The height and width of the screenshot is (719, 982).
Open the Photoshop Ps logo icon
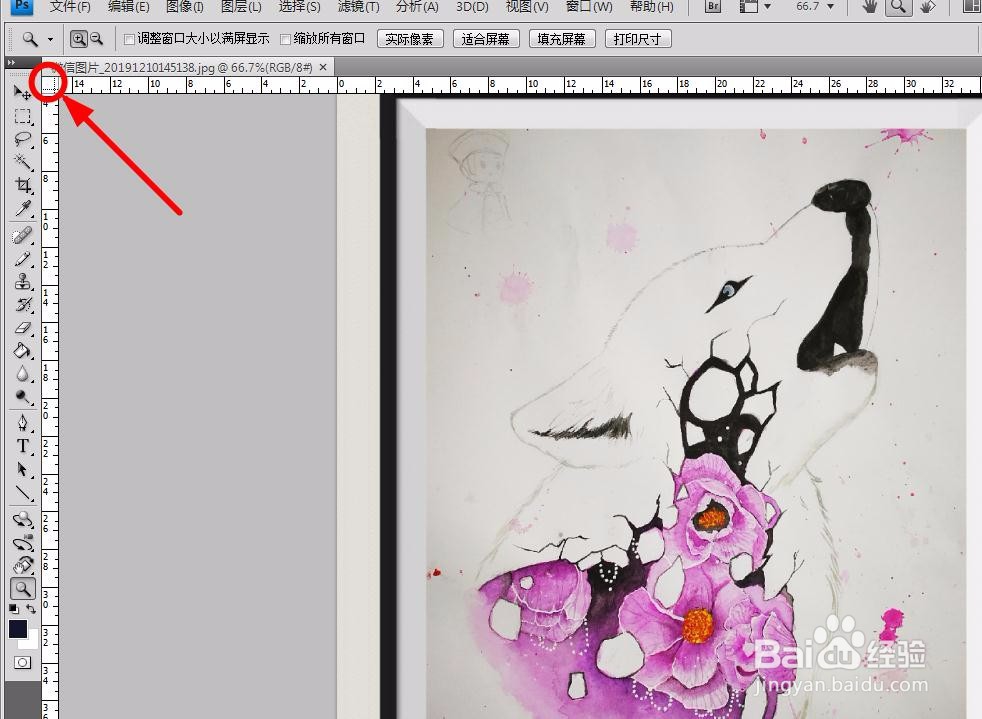click(22, 6)
